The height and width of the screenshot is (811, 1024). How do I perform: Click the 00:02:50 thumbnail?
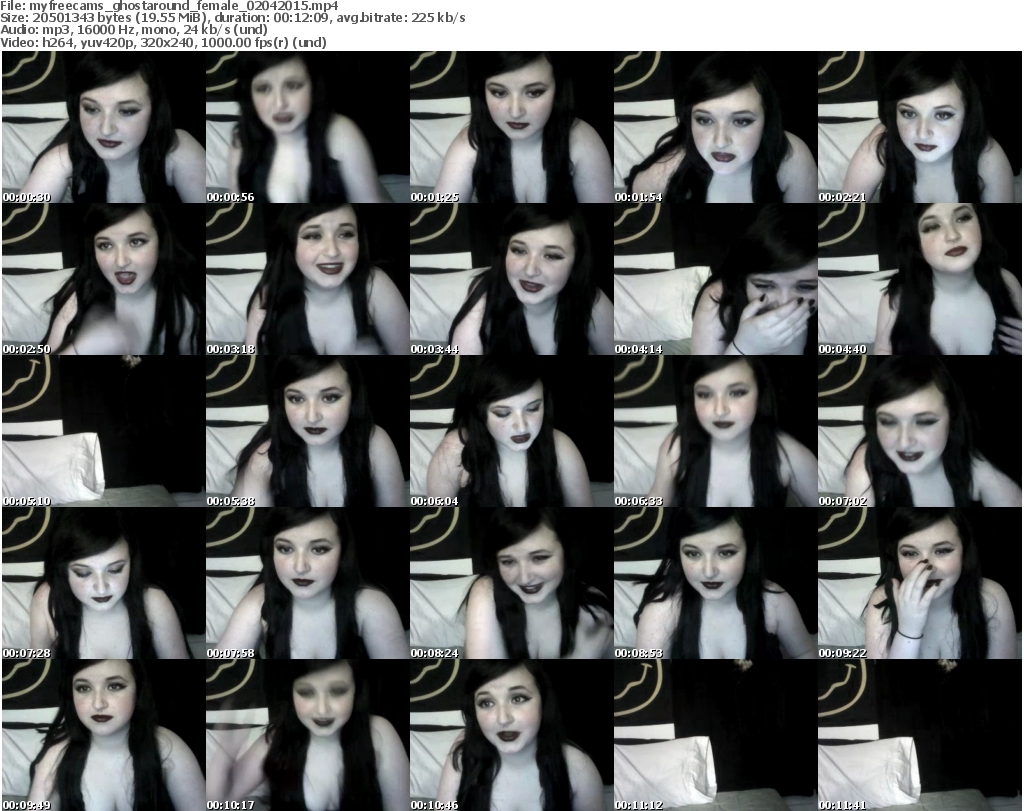pyautogui.click(x=103, y=279)
